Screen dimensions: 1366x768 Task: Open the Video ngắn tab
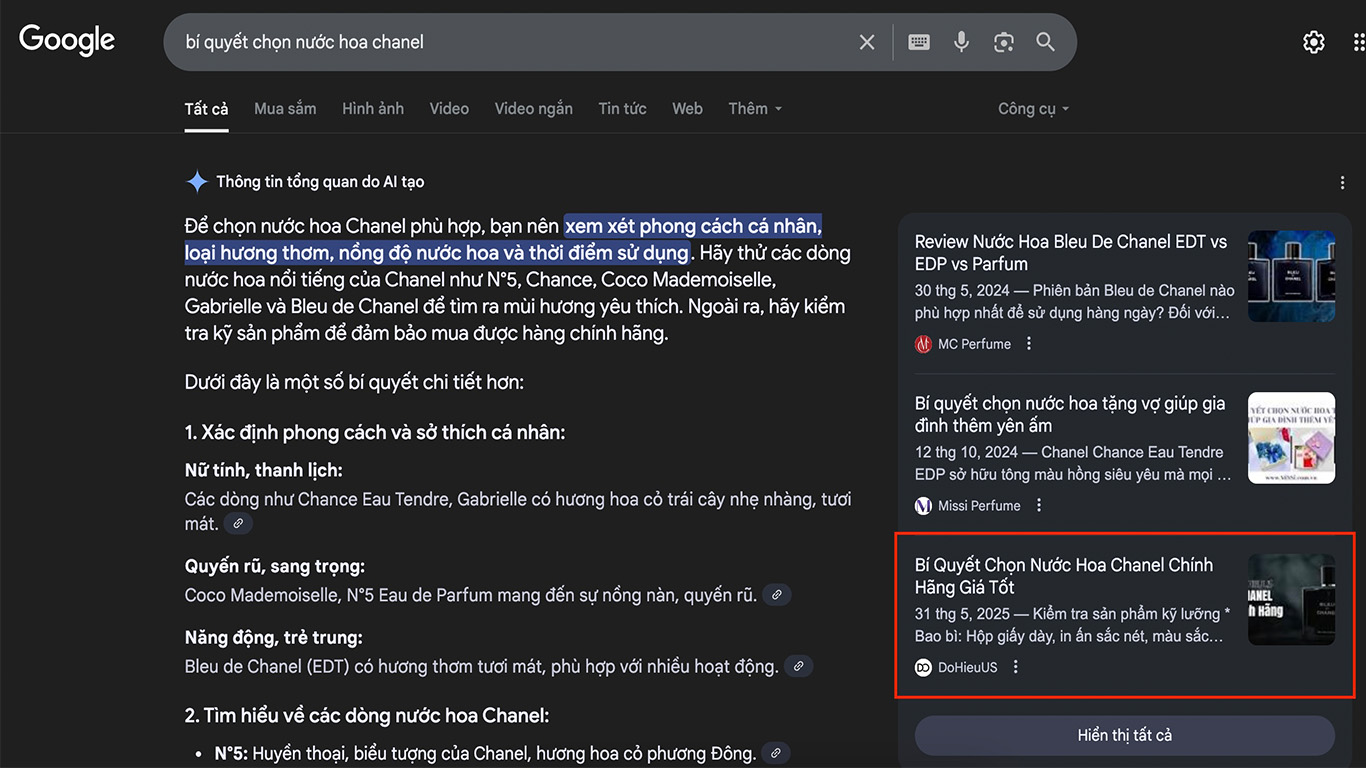click(x=533, y=109)
